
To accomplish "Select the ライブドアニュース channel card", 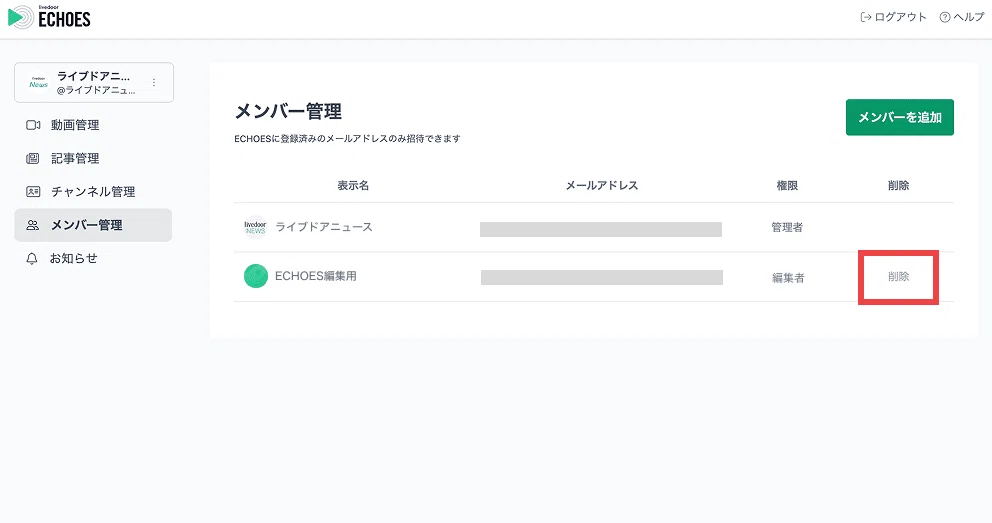I will pos(94,82).
